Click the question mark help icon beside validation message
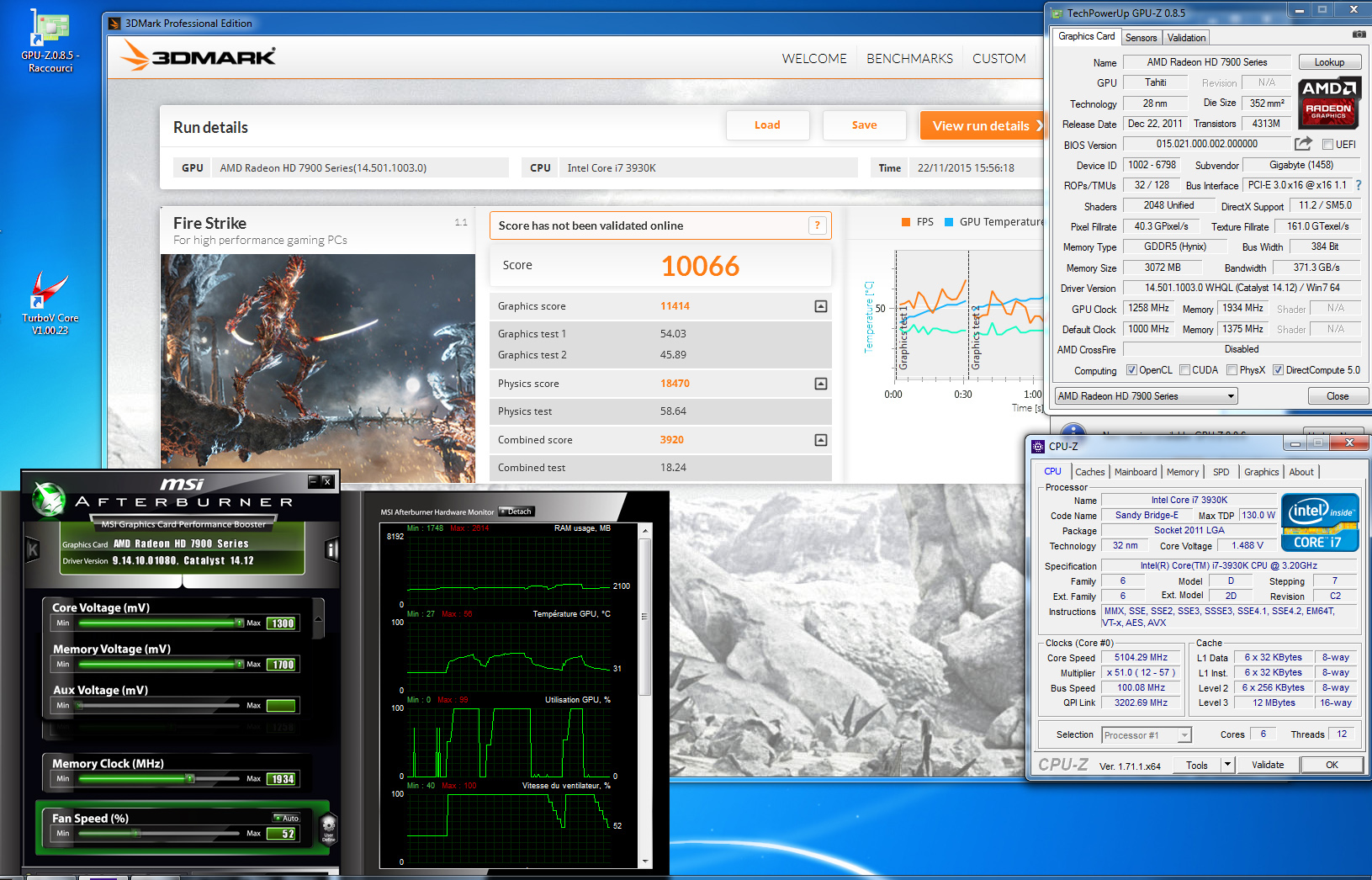This screenshot has width=1372, height=880. (817, 225)
